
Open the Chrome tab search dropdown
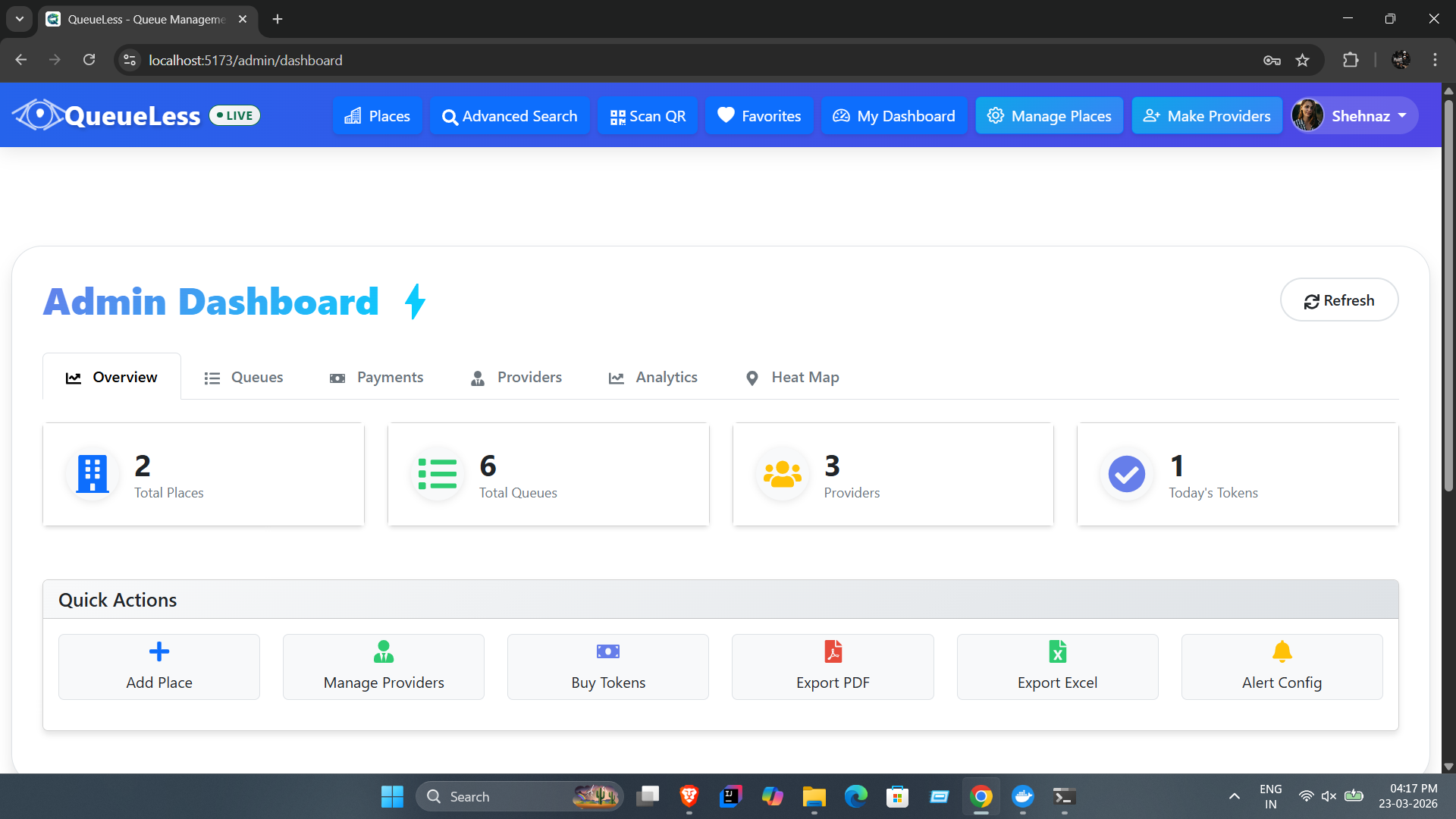(x=20, y=19)
